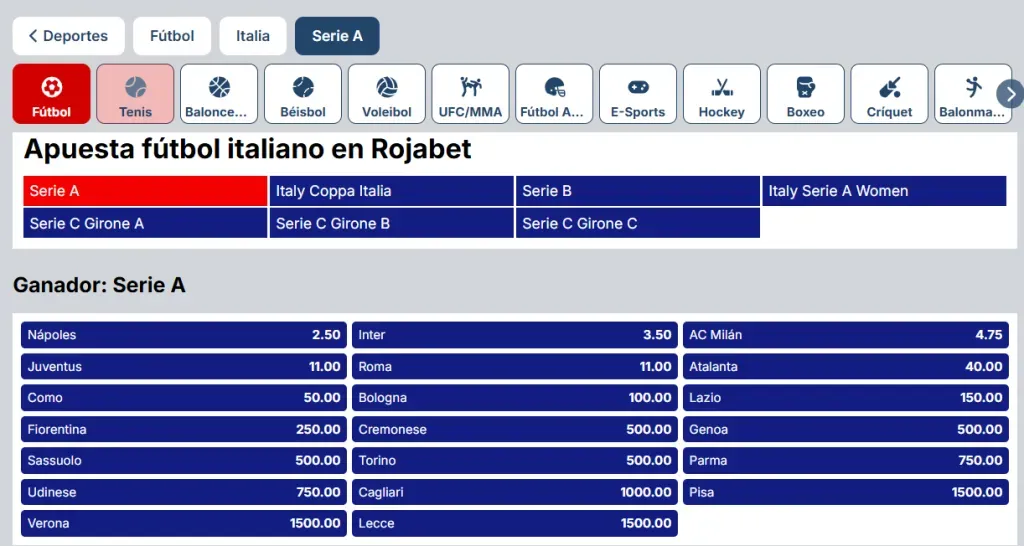
Task: Switch to the Serie B league tab
Action: [638, 191]
